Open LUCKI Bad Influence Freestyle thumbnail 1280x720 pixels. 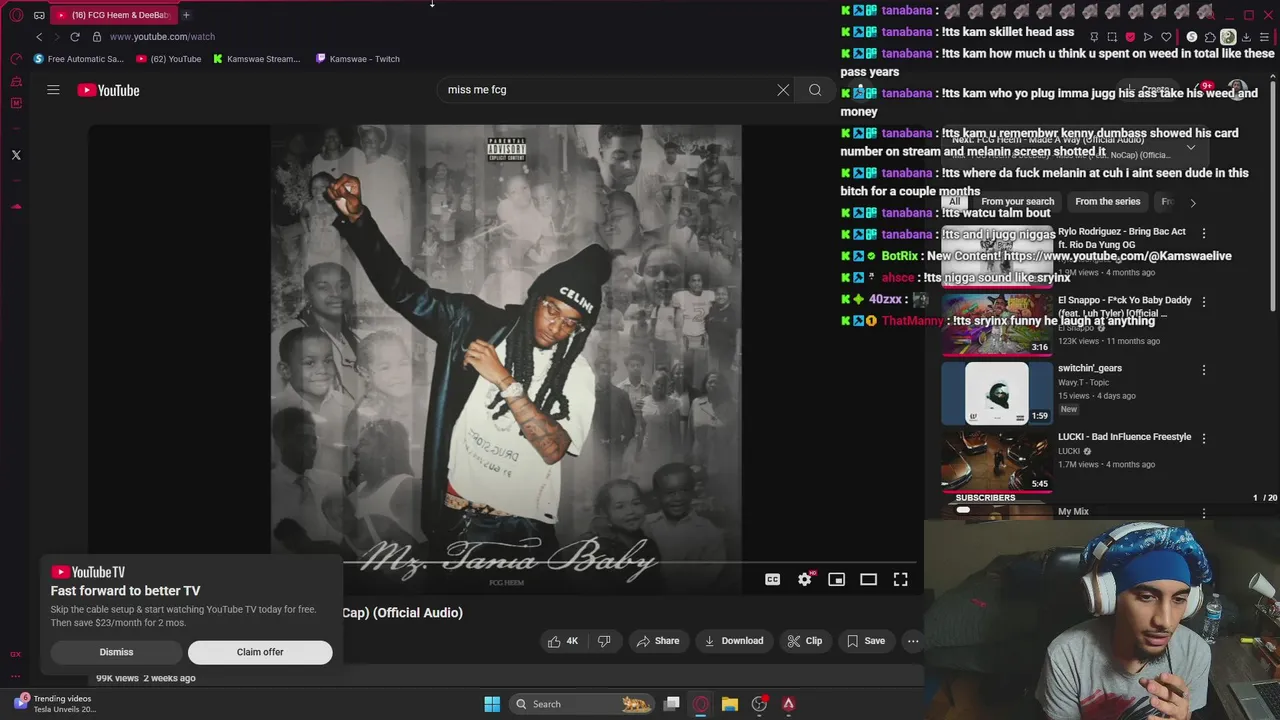pyautogui.click(x=996, y=462)
